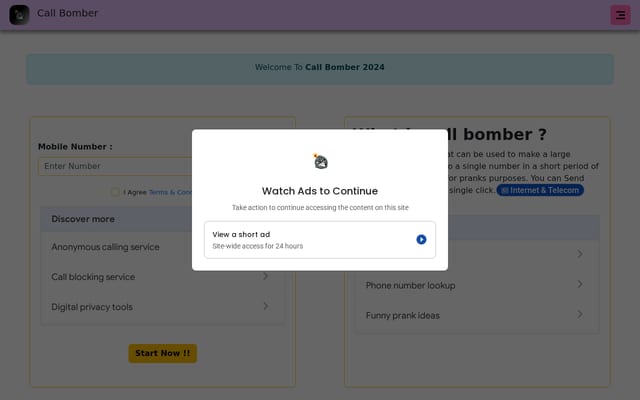The width and height of the screenshot is (640, 400).
Task: Click the Mobile Number input field
Action: click(115, 166)
